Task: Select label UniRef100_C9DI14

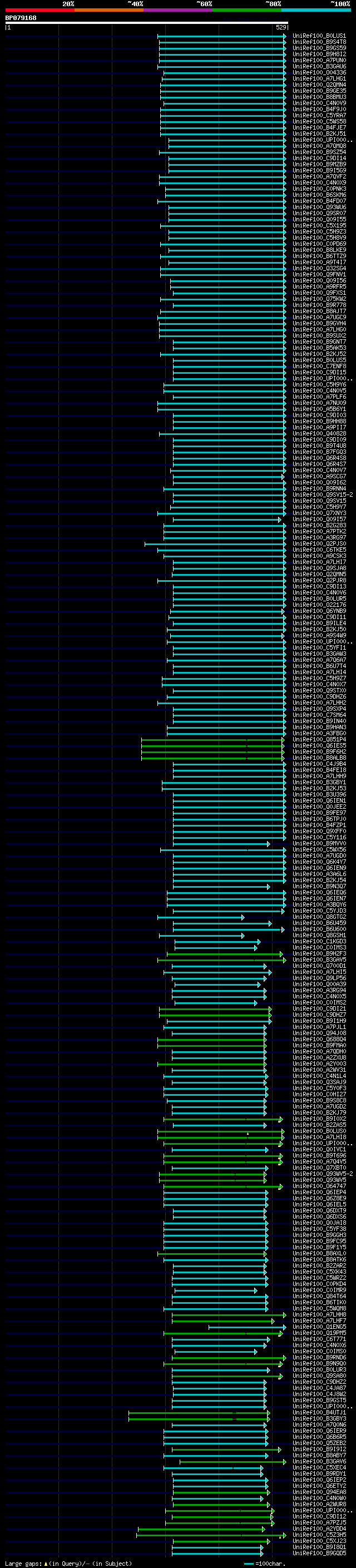Action: pos(319,159)
